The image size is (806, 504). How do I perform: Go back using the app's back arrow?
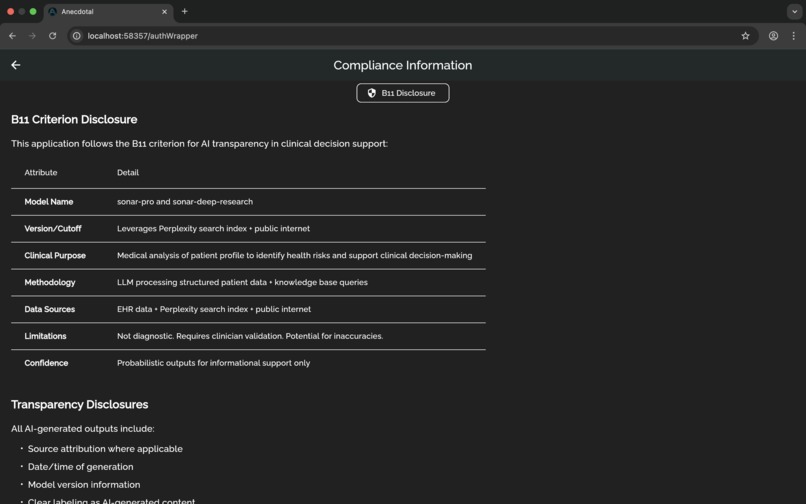[x=15, y=65]
